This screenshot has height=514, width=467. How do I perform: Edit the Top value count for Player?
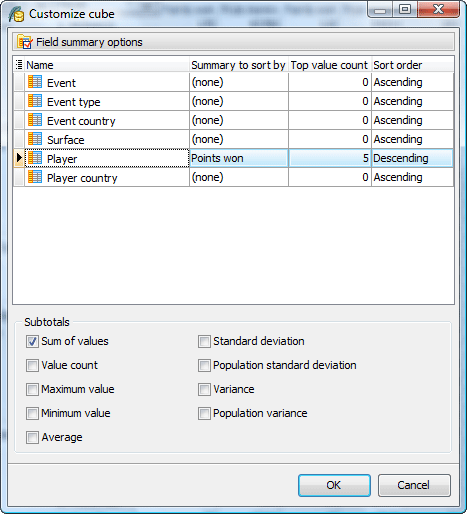(330, 158)
